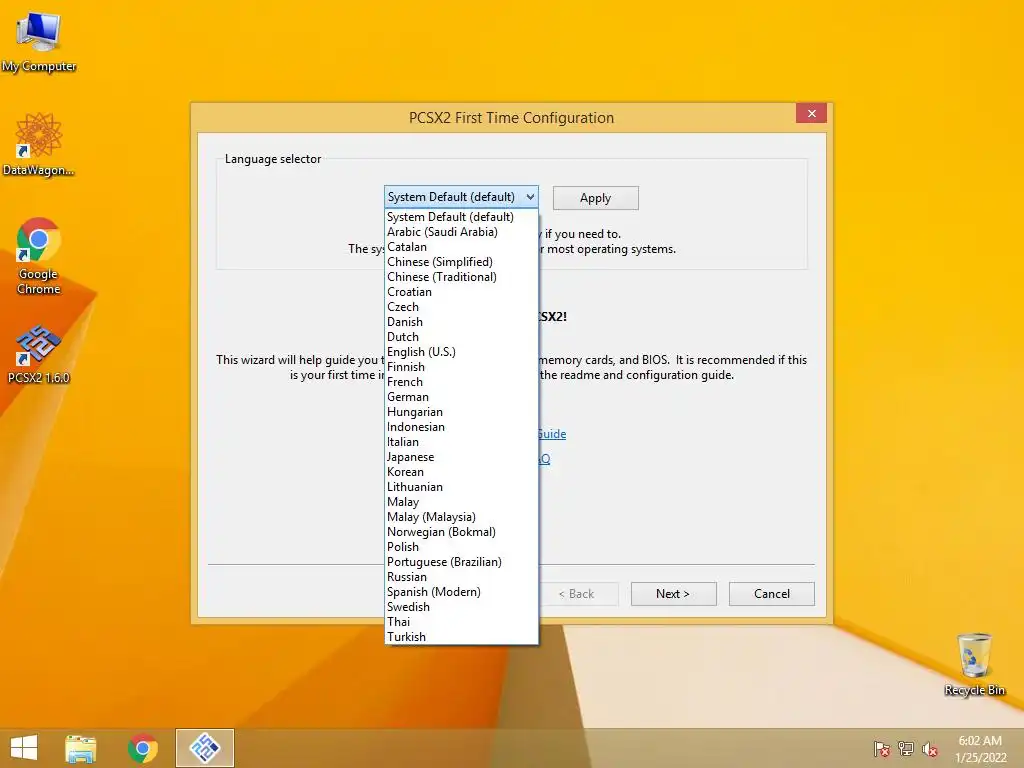Open the My Computer desktop icon
Screen dimensions: 1024x768
[39, 40]
